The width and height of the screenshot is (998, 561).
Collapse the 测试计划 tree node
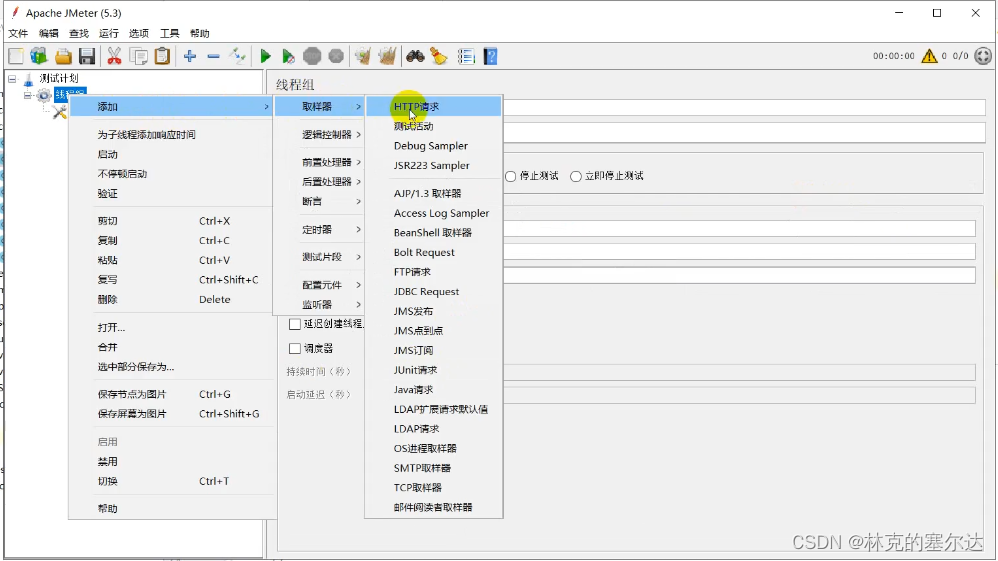tap(12, 79)
